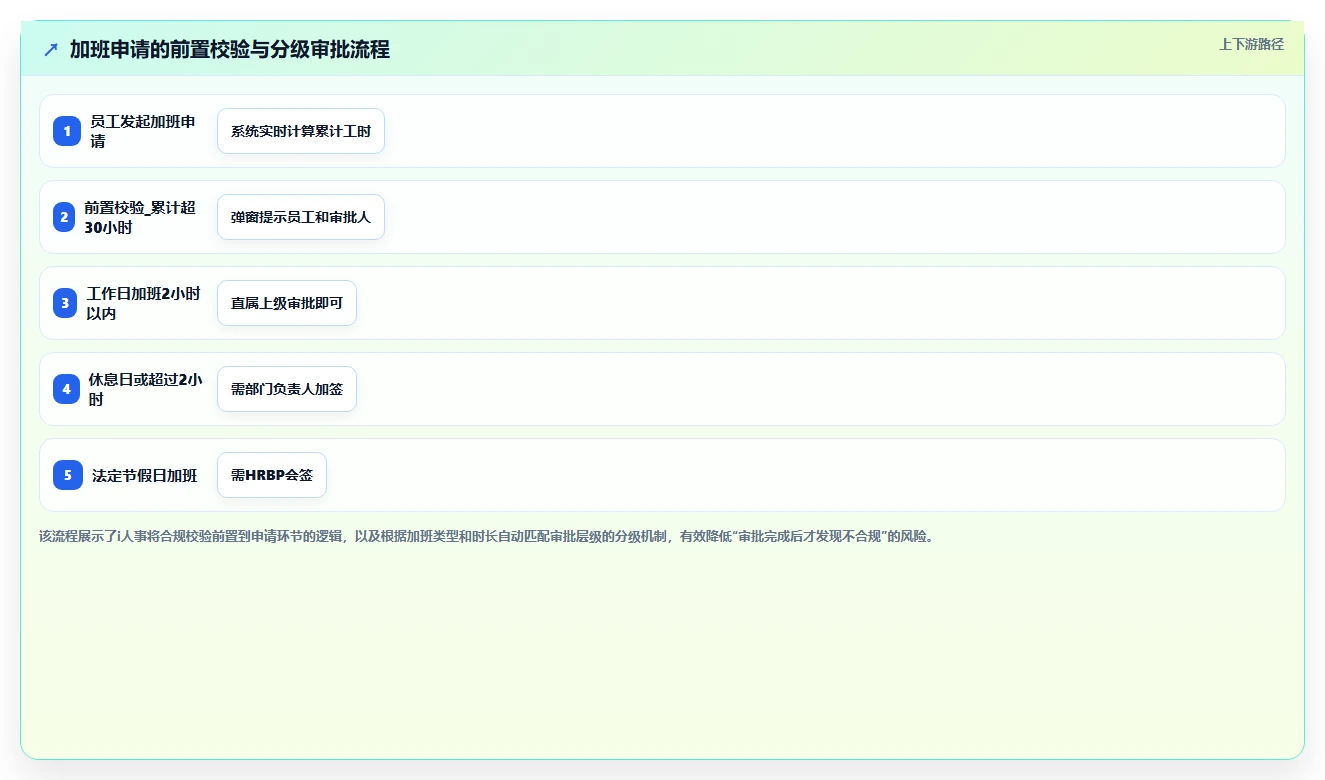
Task: Click the summary description paragraph below the steps
Action: coord(487,536)
